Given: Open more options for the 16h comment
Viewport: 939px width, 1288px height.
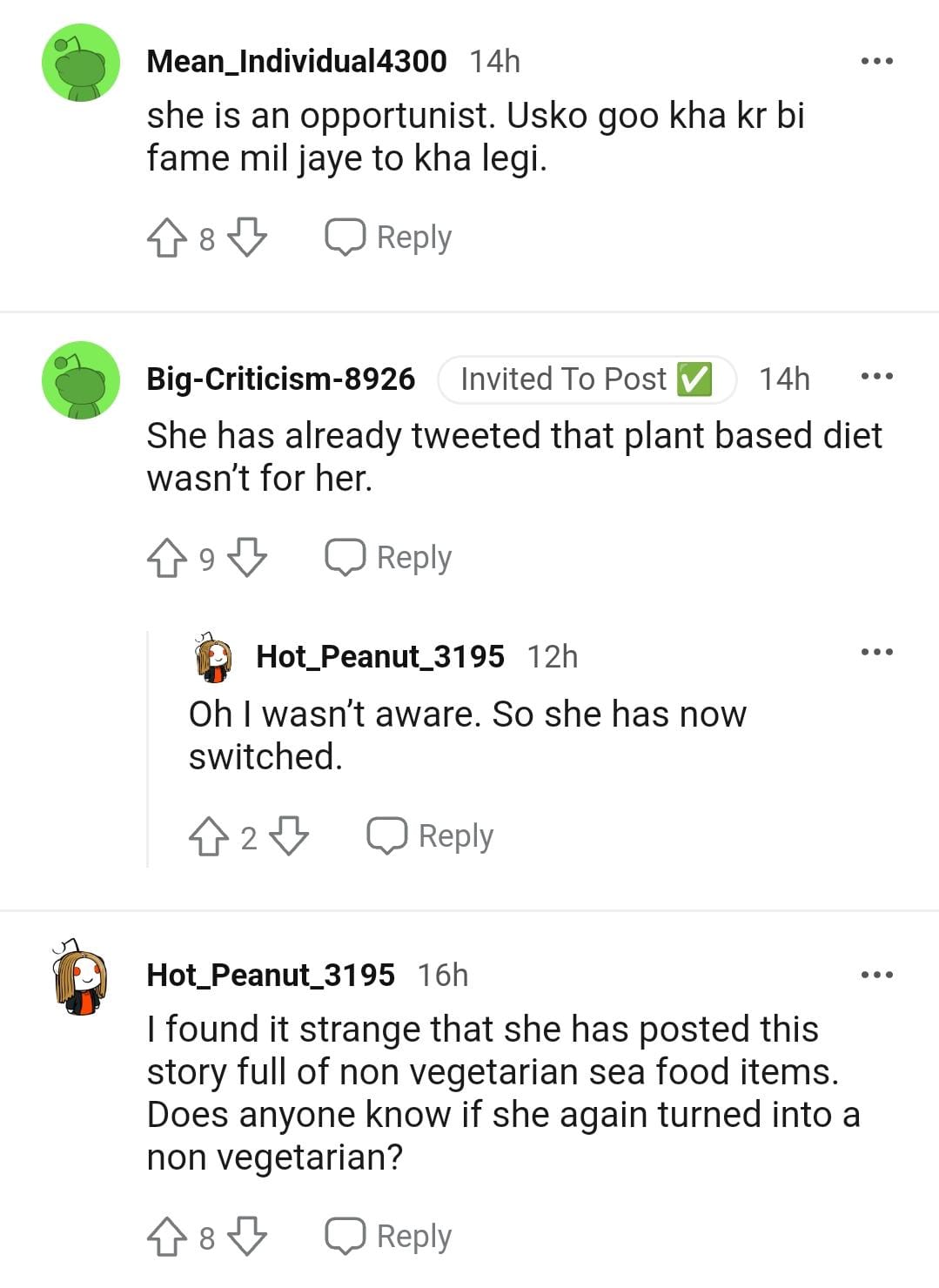Looking at the screenshot, I should (876, 975).
